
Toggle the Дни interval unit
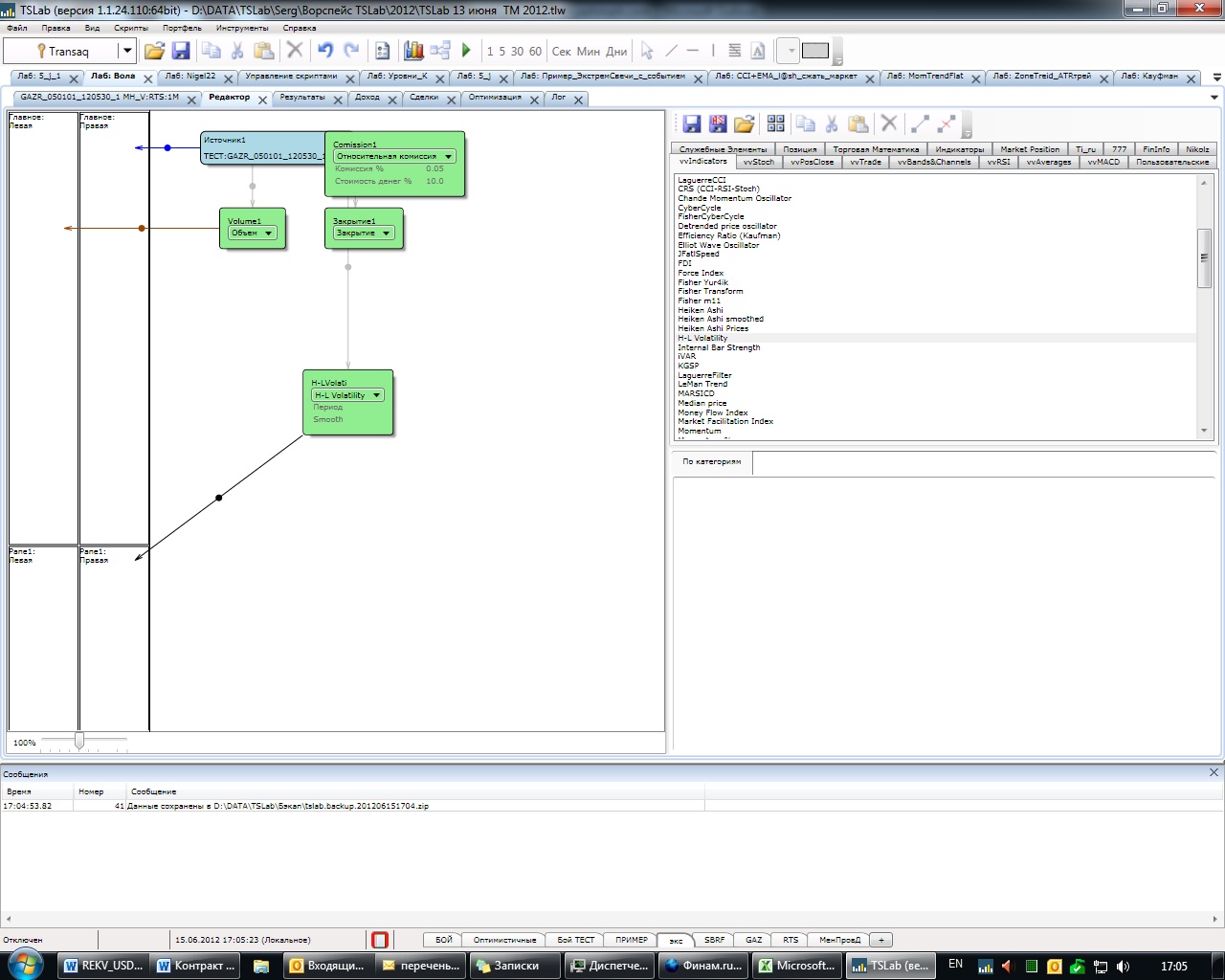[617, 52]
